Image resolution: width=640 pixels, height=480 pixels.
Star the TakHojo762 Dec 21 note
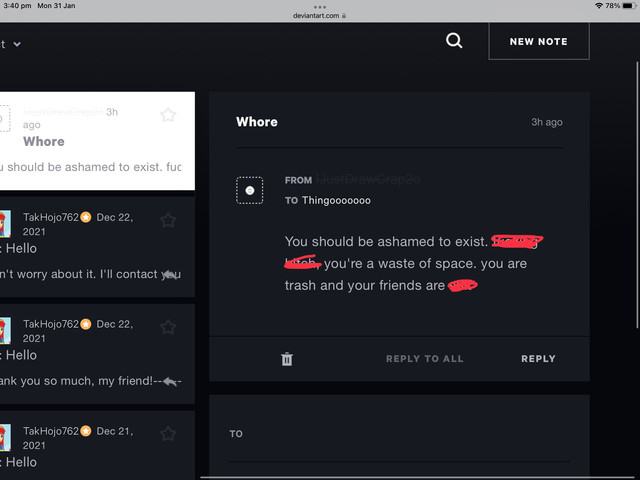(168, 433)
